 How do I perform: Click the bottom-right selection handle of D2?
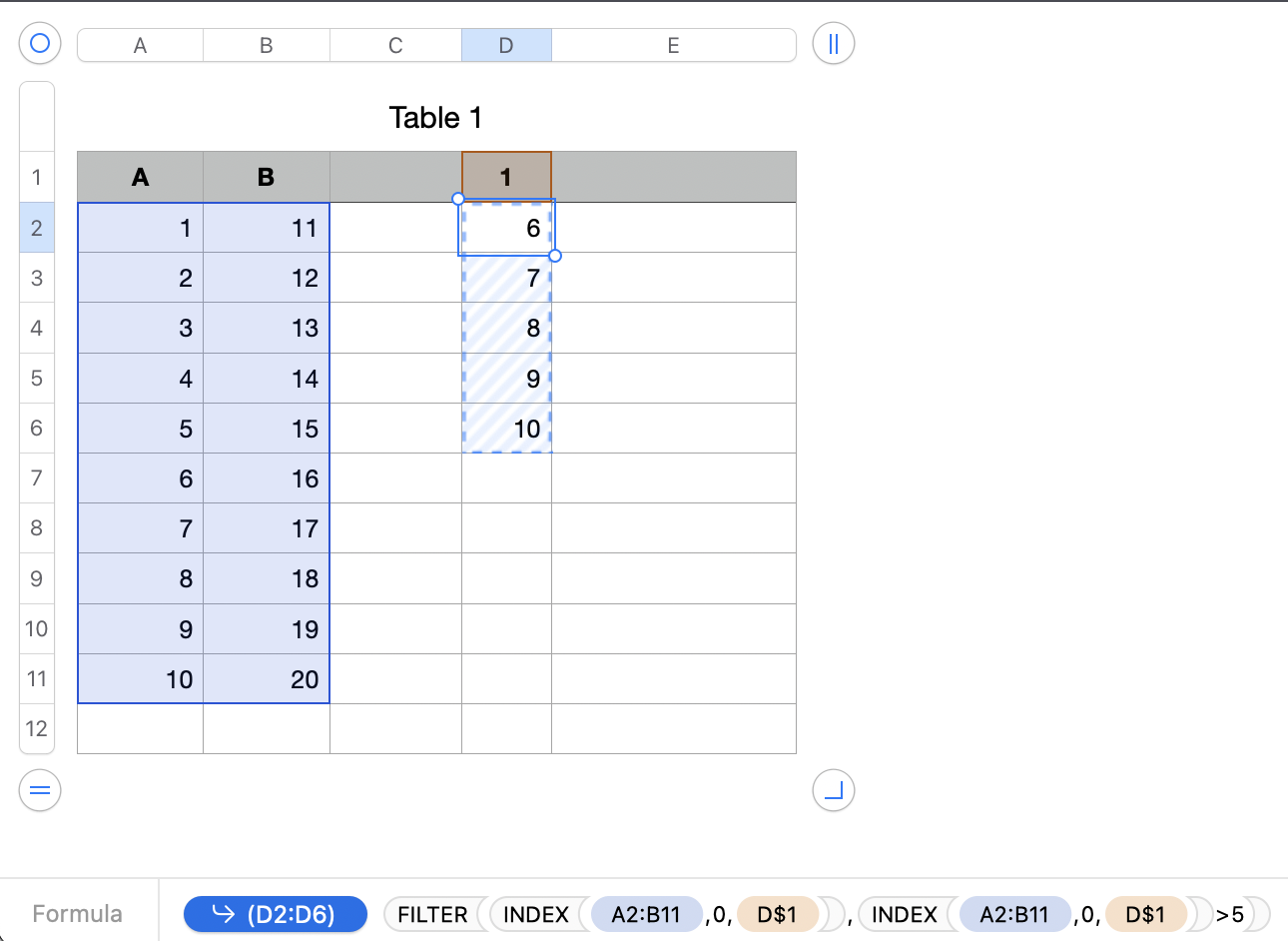pos(555,256)
